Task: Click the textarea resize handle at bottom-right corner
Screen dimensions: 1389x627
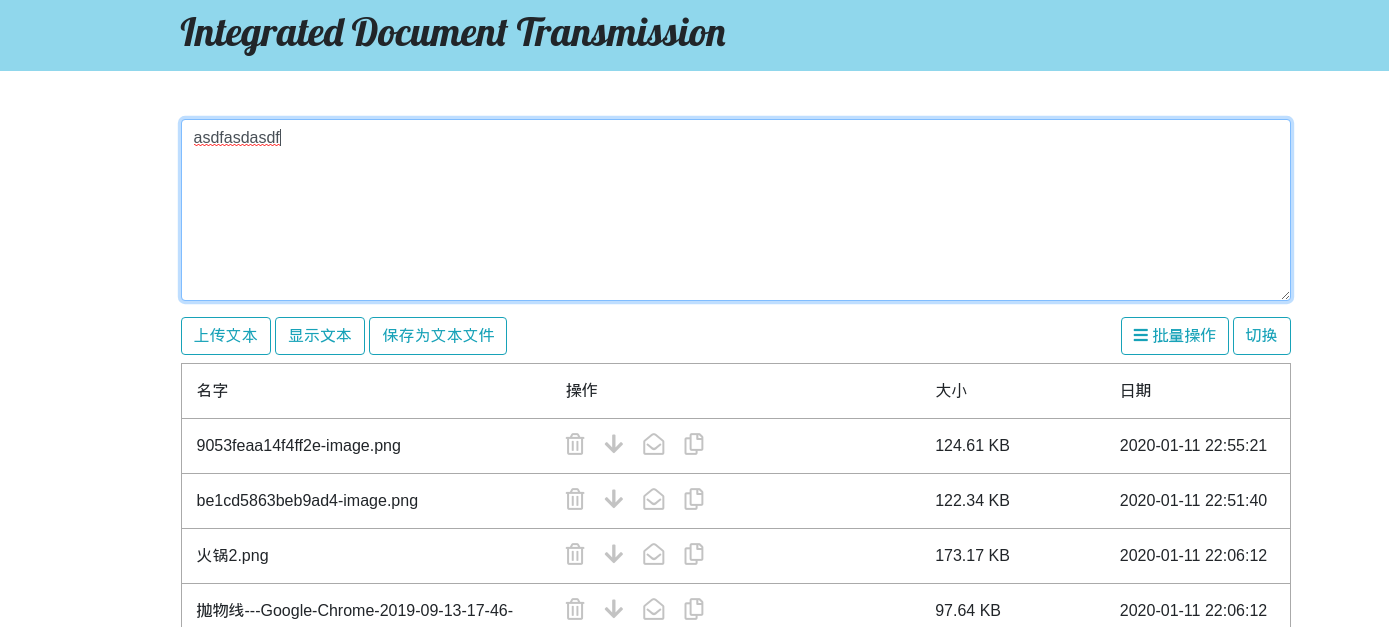Action: coord(1285,295)
